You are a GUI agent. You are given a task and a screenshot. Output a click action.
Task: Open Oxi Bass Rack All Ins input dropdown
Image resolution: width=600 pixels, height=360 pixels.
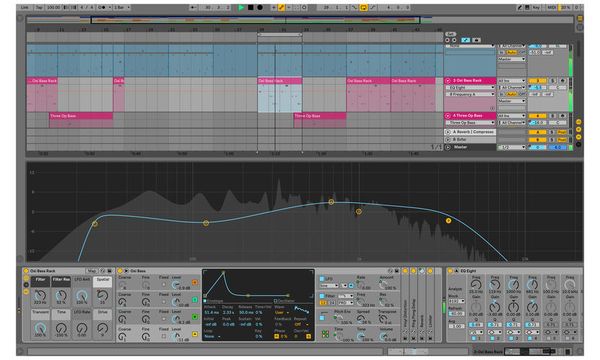click(512, 81)
